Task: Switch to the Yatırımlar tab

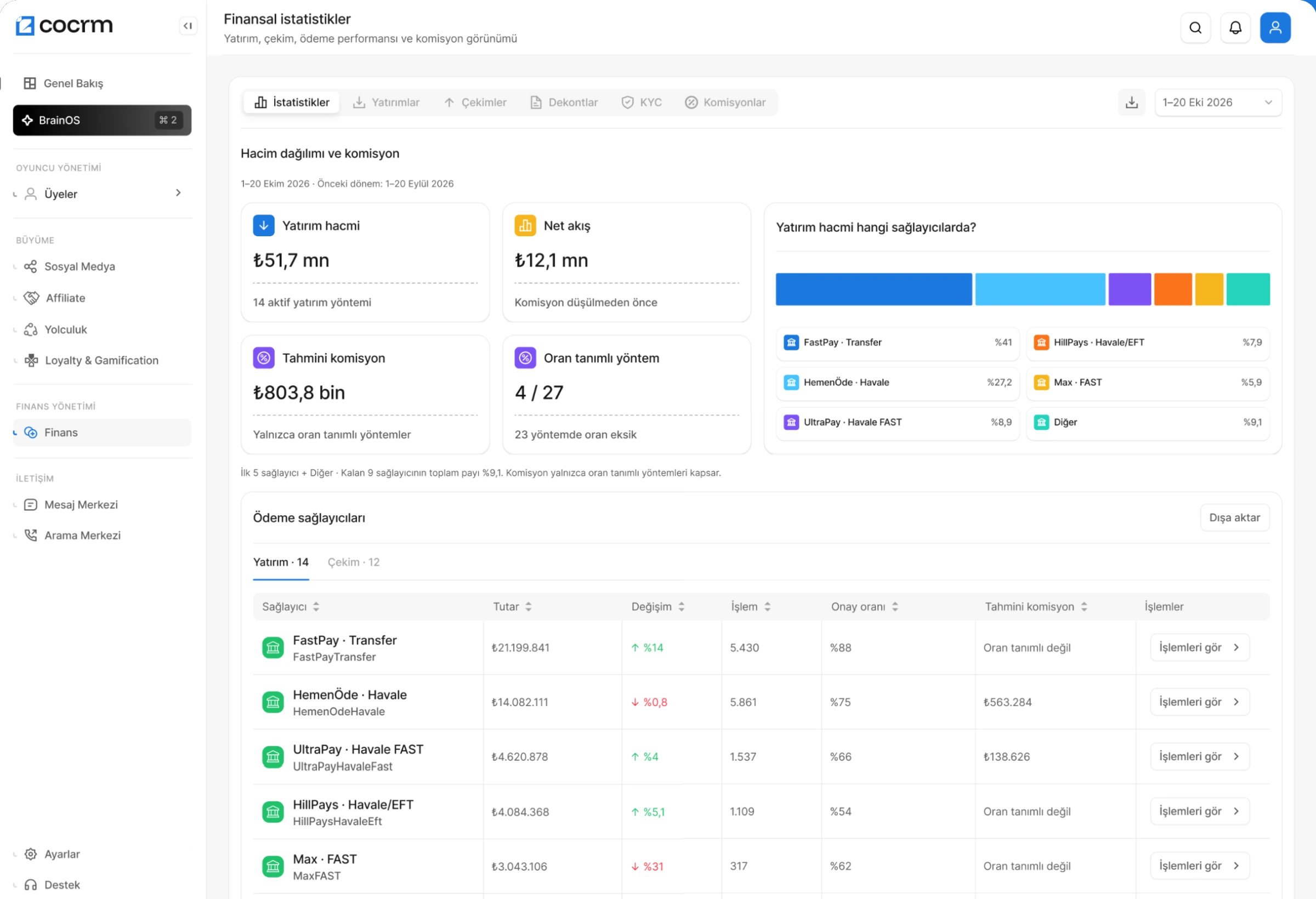Action: [386, 103]
